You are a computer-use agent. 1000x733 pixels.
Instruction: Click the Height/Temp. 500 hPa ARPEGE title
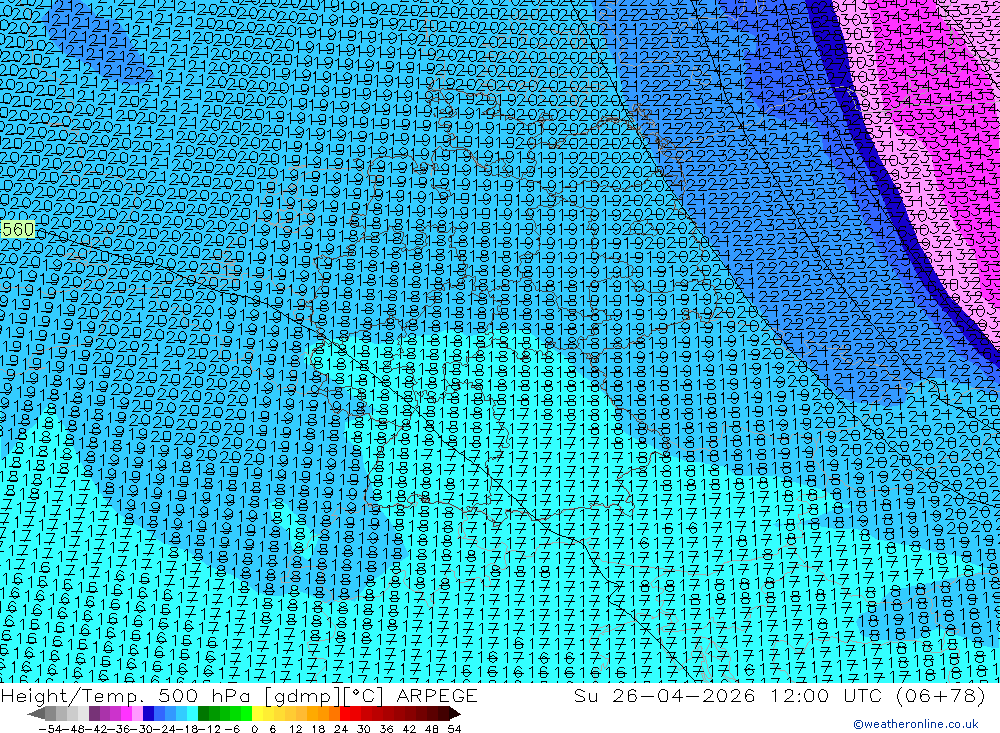coord(239,695)
